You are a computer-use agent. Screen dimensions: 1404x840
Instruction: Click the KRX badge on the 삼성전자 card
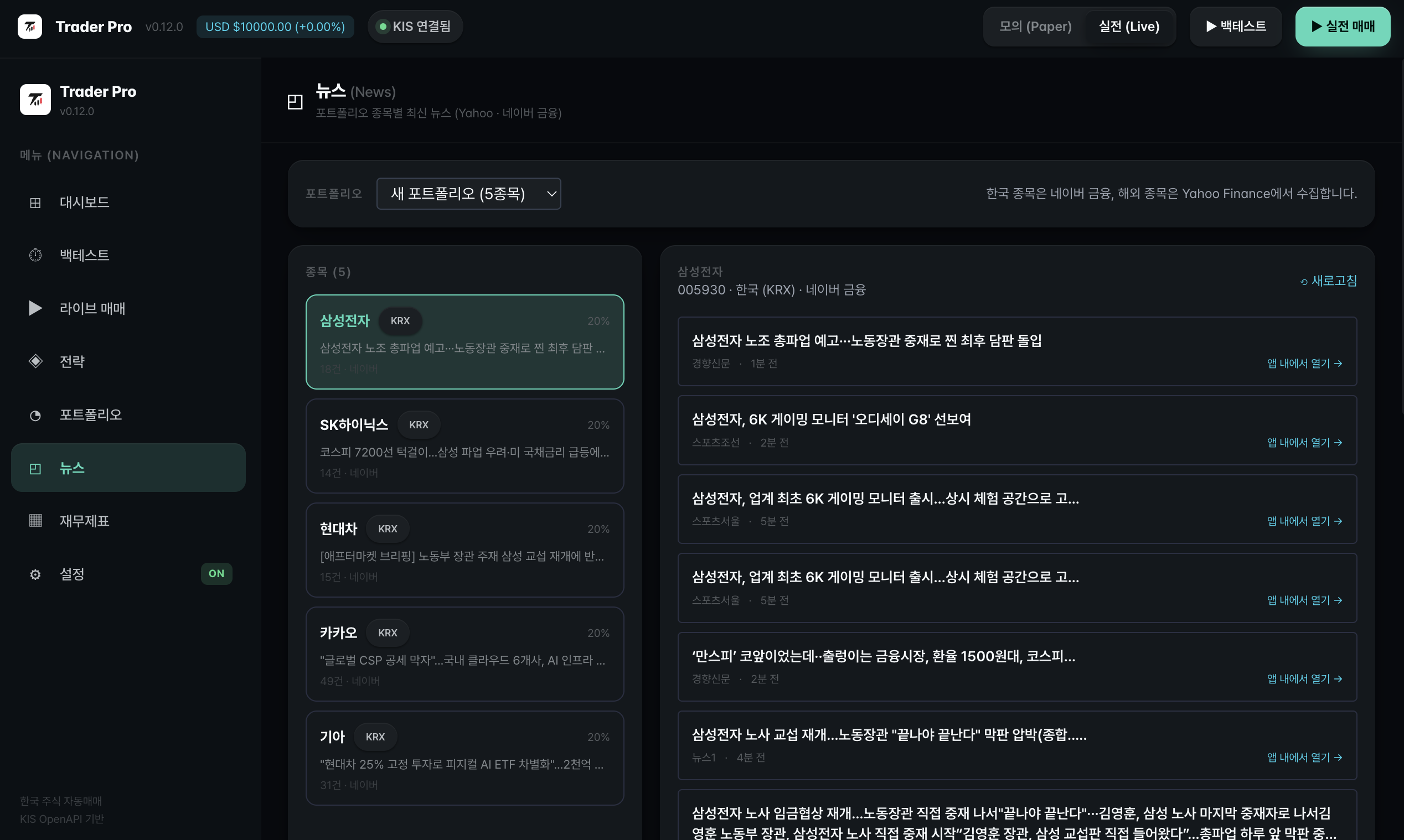400,321
